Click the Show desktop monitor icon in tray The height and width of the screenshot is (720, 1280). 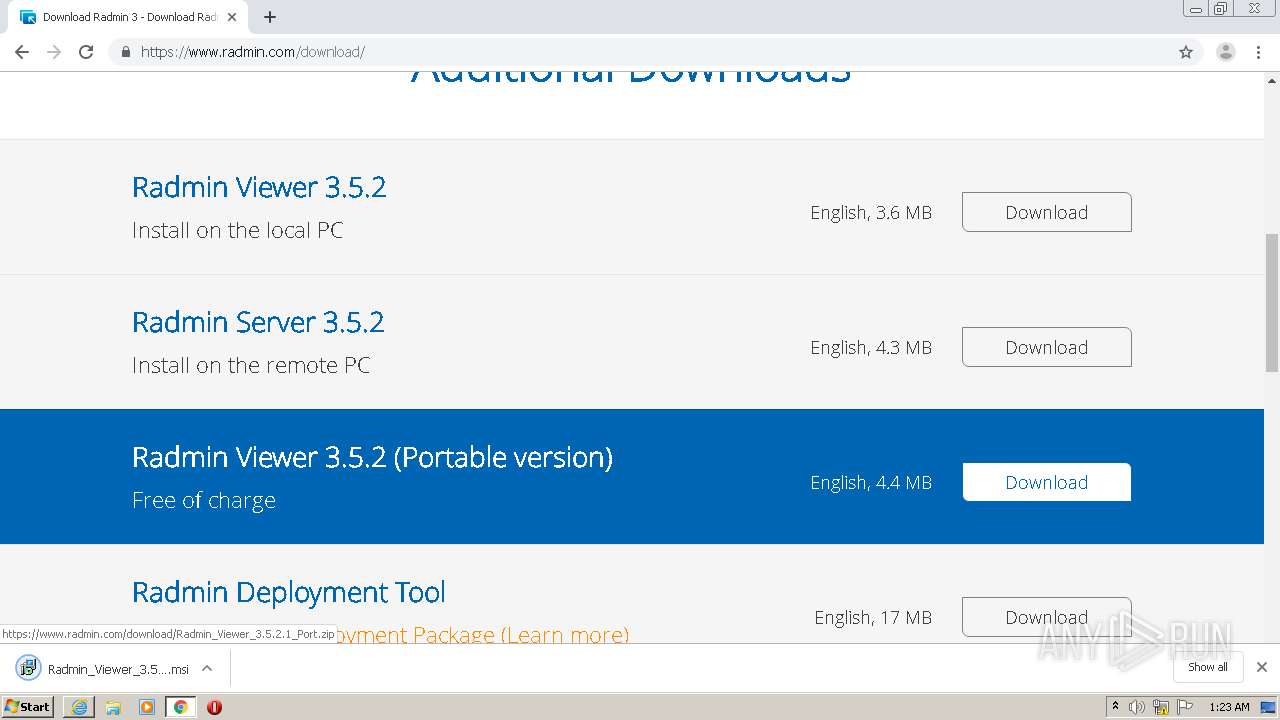tap(1268, 707)
